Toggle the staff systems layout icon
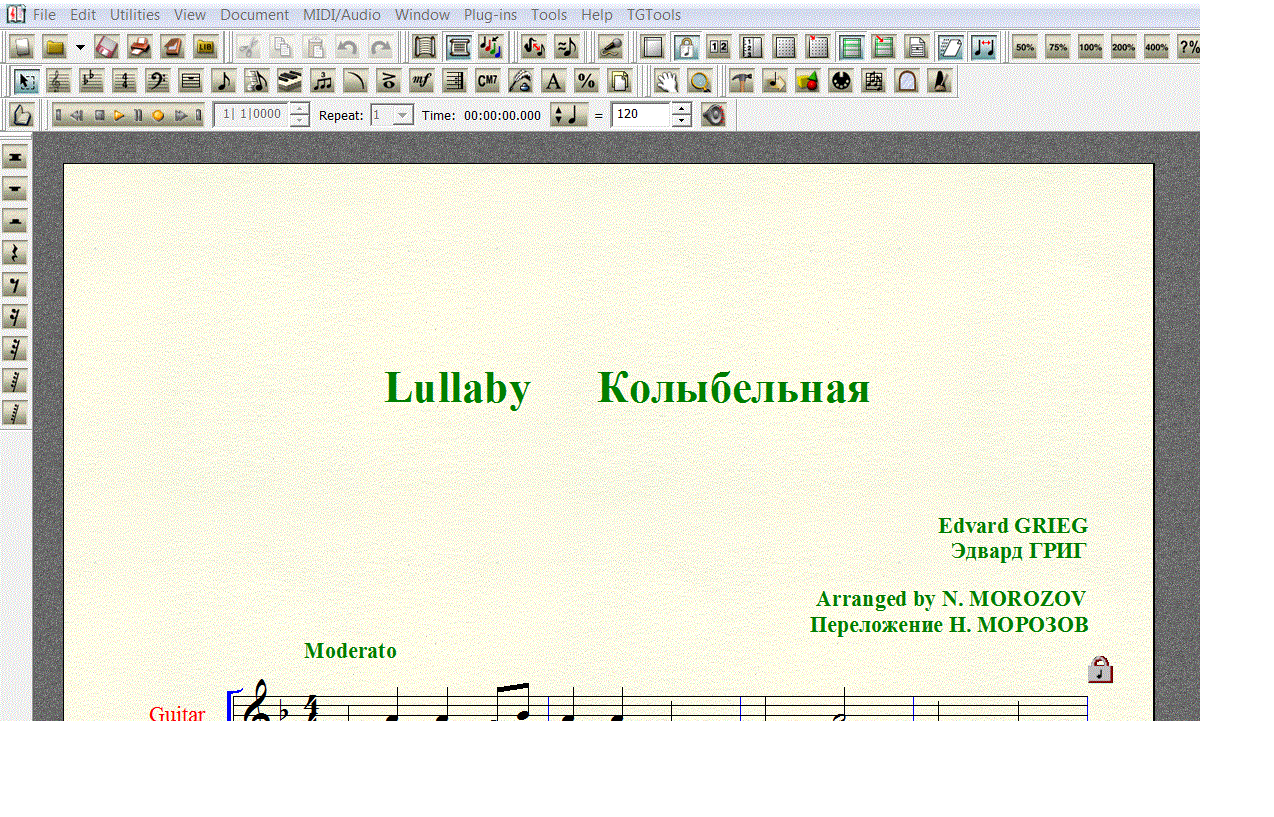Viewport: 1274px width, 817px height. (851, 47)
